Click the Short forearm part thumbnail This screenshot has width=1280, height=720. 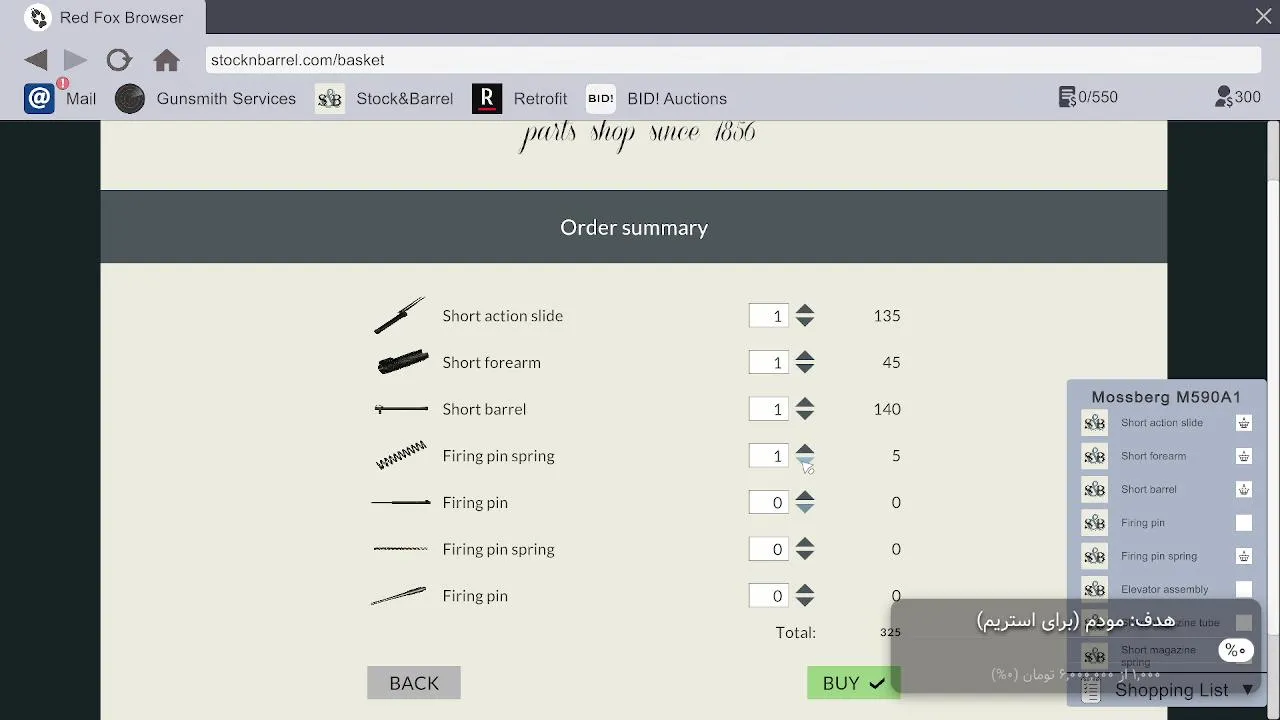(x=402, y=362)
